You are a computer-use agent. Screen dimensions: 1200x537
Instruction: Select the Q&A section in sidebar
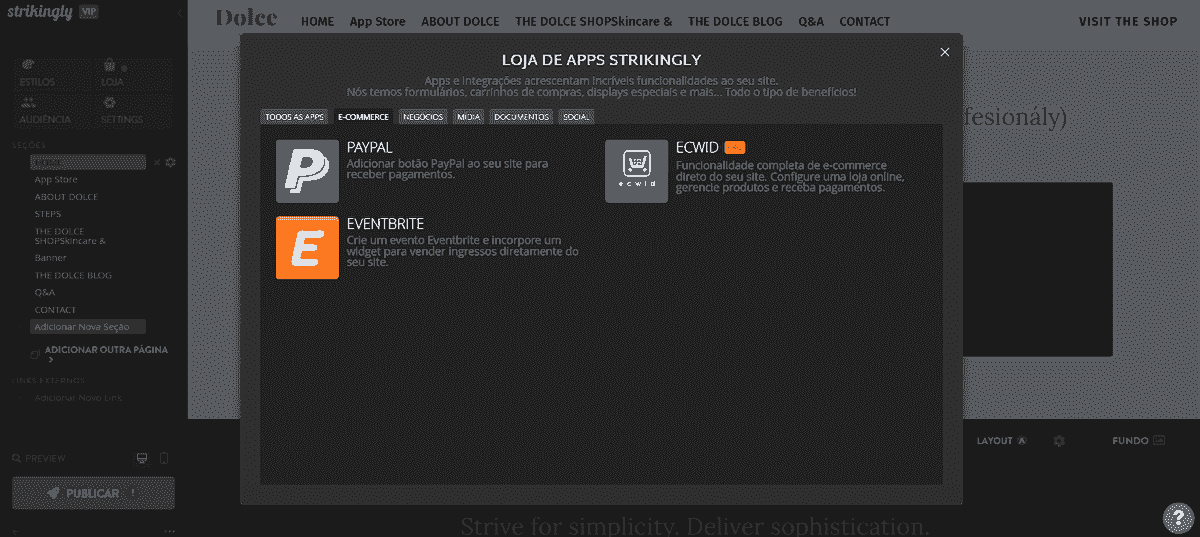(45, 292)
